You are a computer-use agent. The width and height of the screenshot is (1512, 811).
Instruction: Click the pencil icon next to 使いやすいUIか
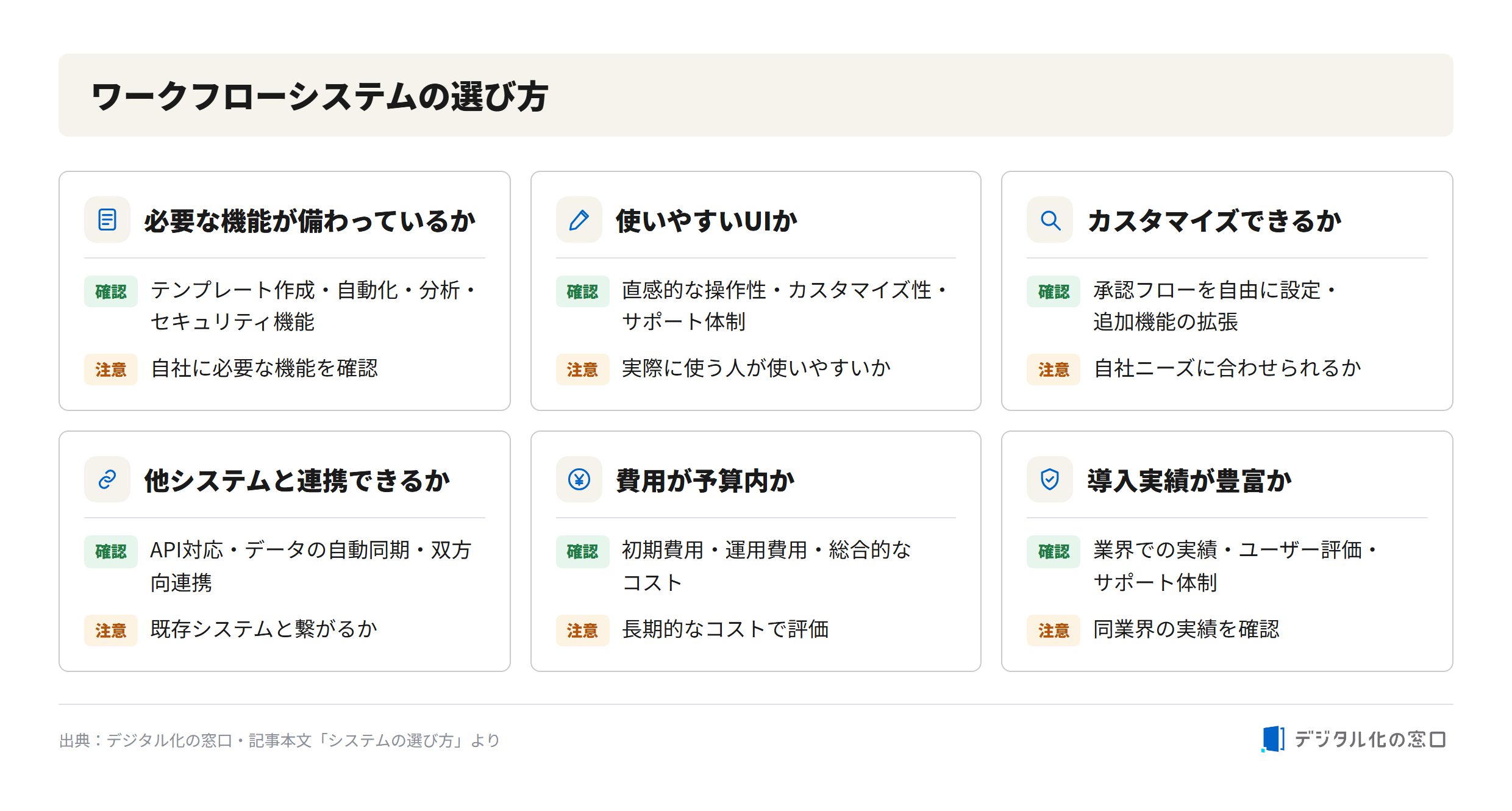coord(579,220)
